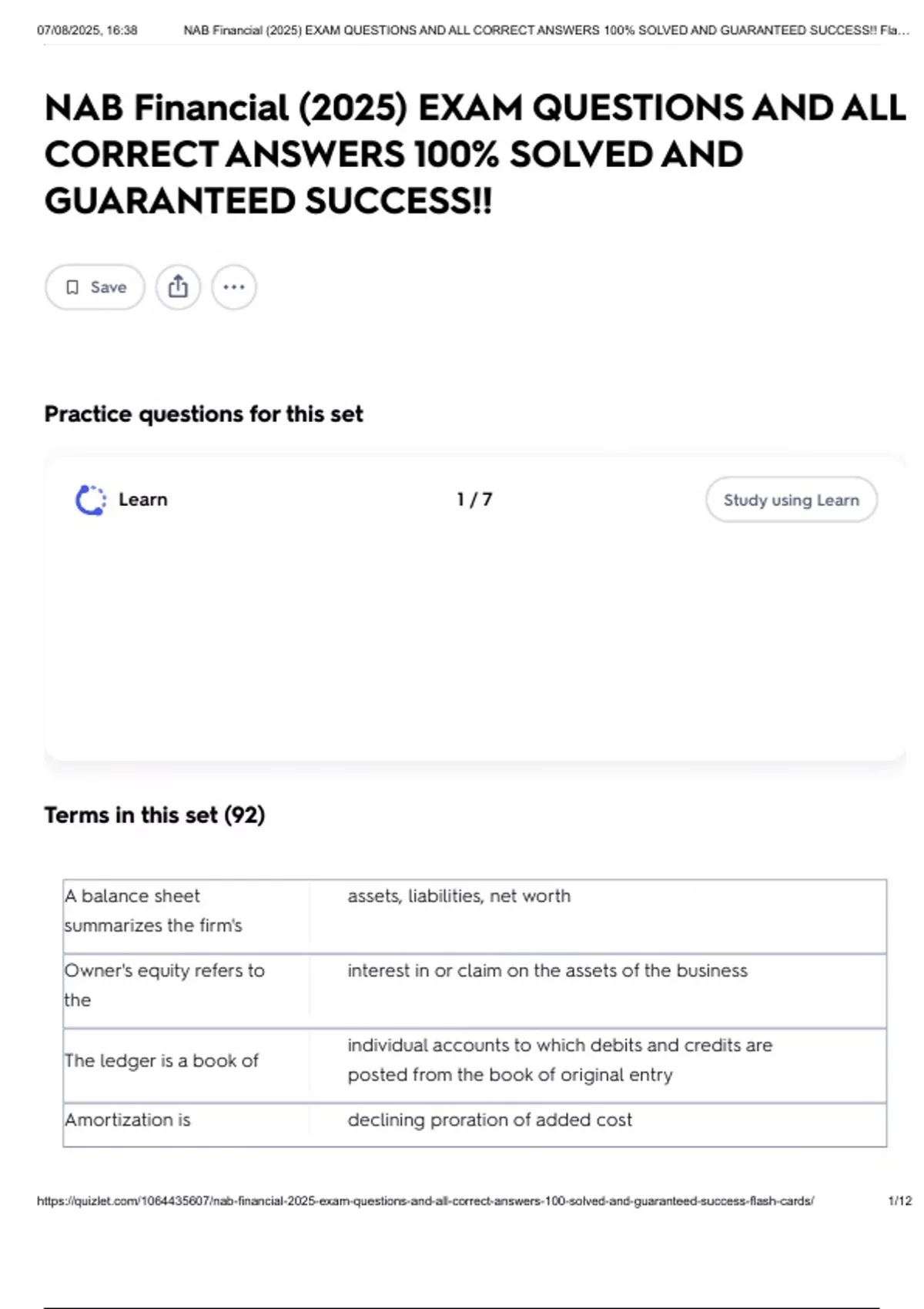Click the Learn circular logo icon
The height and width of the screenshot is (1309, 924).
click(91, 500)
